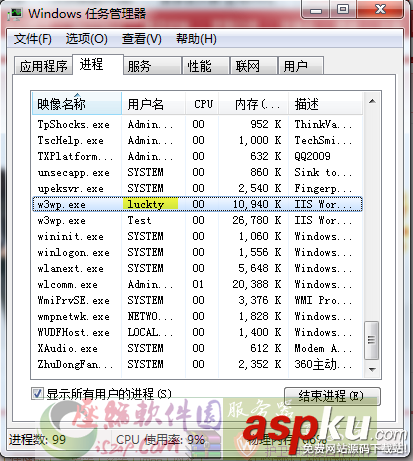This screenshot has width=413, height=461.
Task: Open the 查看(V) menu
Action: point(142,39)
